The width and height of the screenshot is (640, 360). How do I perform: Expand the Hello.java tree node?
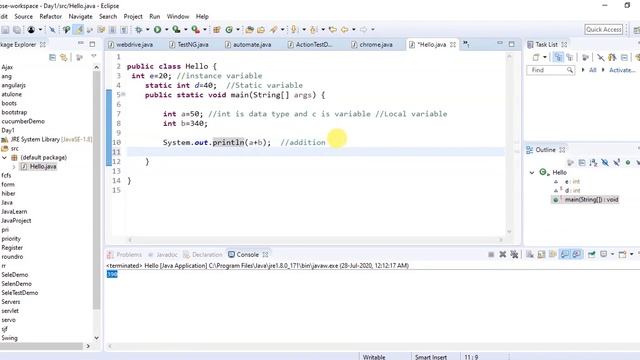point(14,167)
